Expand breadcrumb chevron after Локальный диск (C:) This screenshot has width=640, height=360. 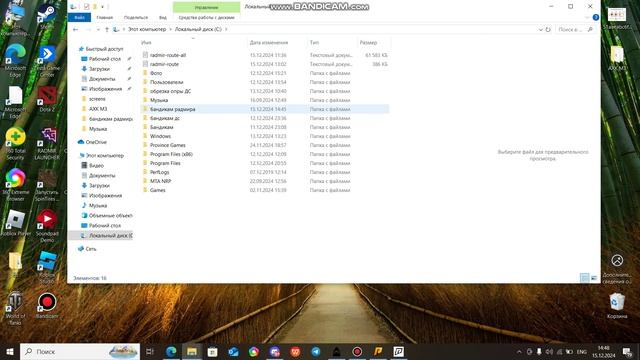226,29
